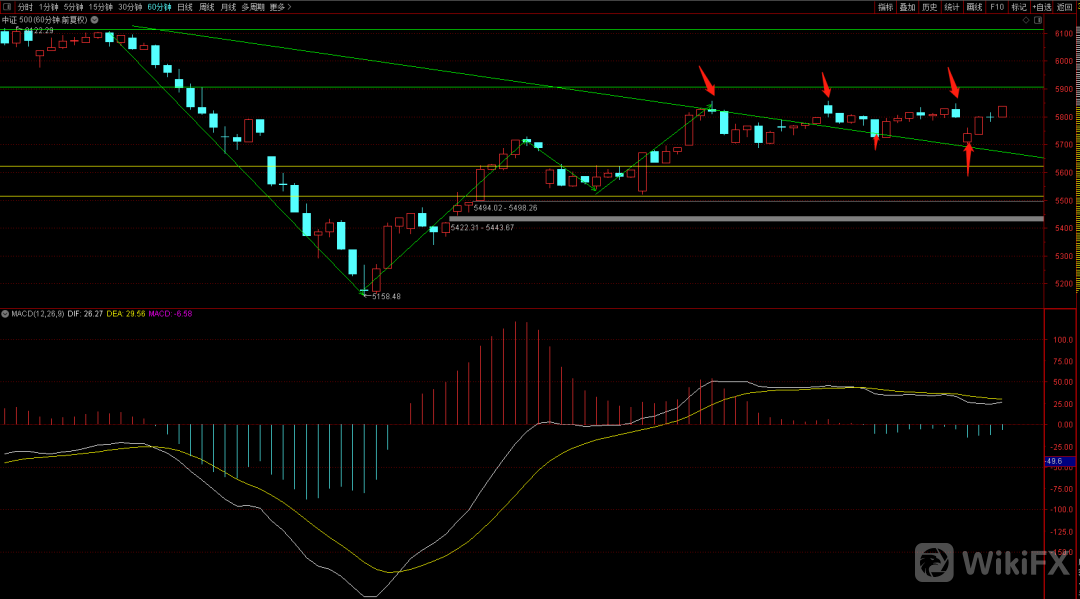Click the 返回 back button
The height and width of the screenshot is (599, 1080).
click(1066, 7)
